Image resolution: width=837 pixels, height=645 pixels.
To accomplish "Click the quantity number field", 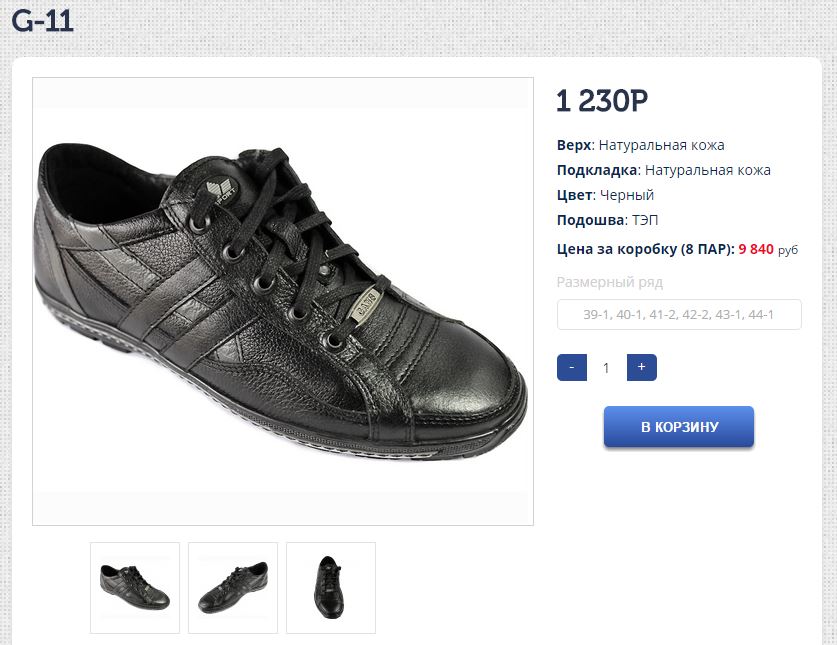I will [x=606, y=368].
